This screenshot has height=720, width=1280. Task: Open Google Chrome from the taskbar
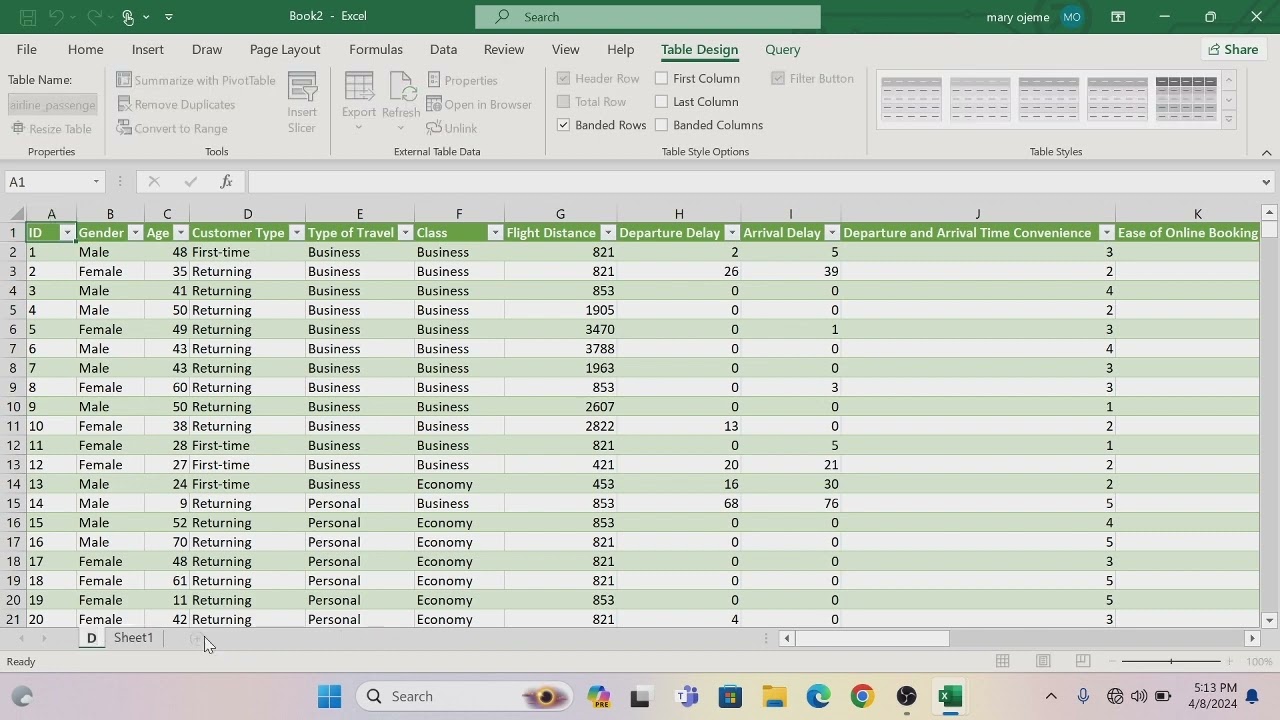862,696
